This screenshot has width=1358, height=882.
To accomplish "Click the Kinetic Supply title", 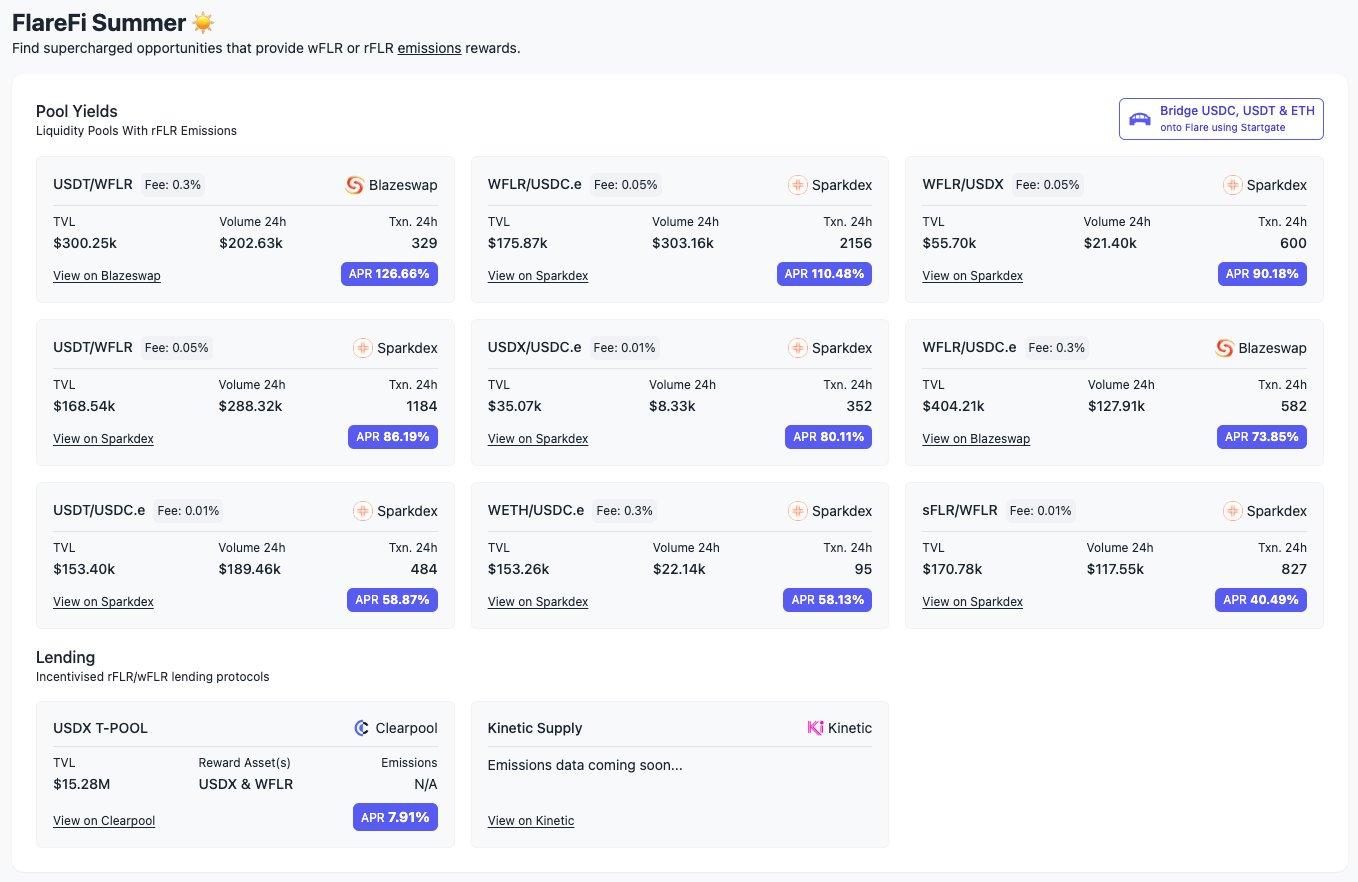I will click(535, 728).
